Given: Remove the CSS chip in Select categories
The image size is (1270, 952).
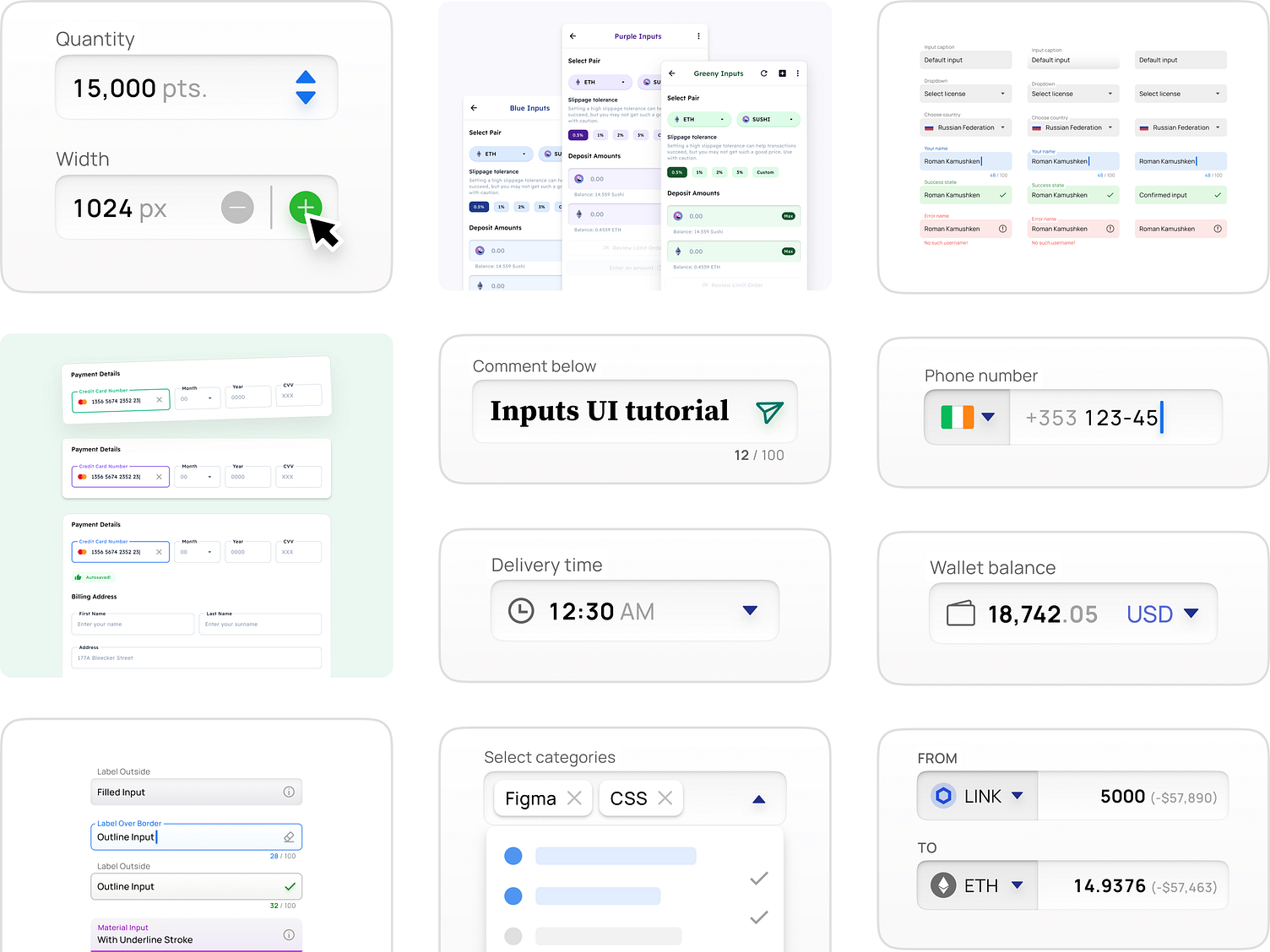Looking at the screenshot, I should (x=665, y=798).
